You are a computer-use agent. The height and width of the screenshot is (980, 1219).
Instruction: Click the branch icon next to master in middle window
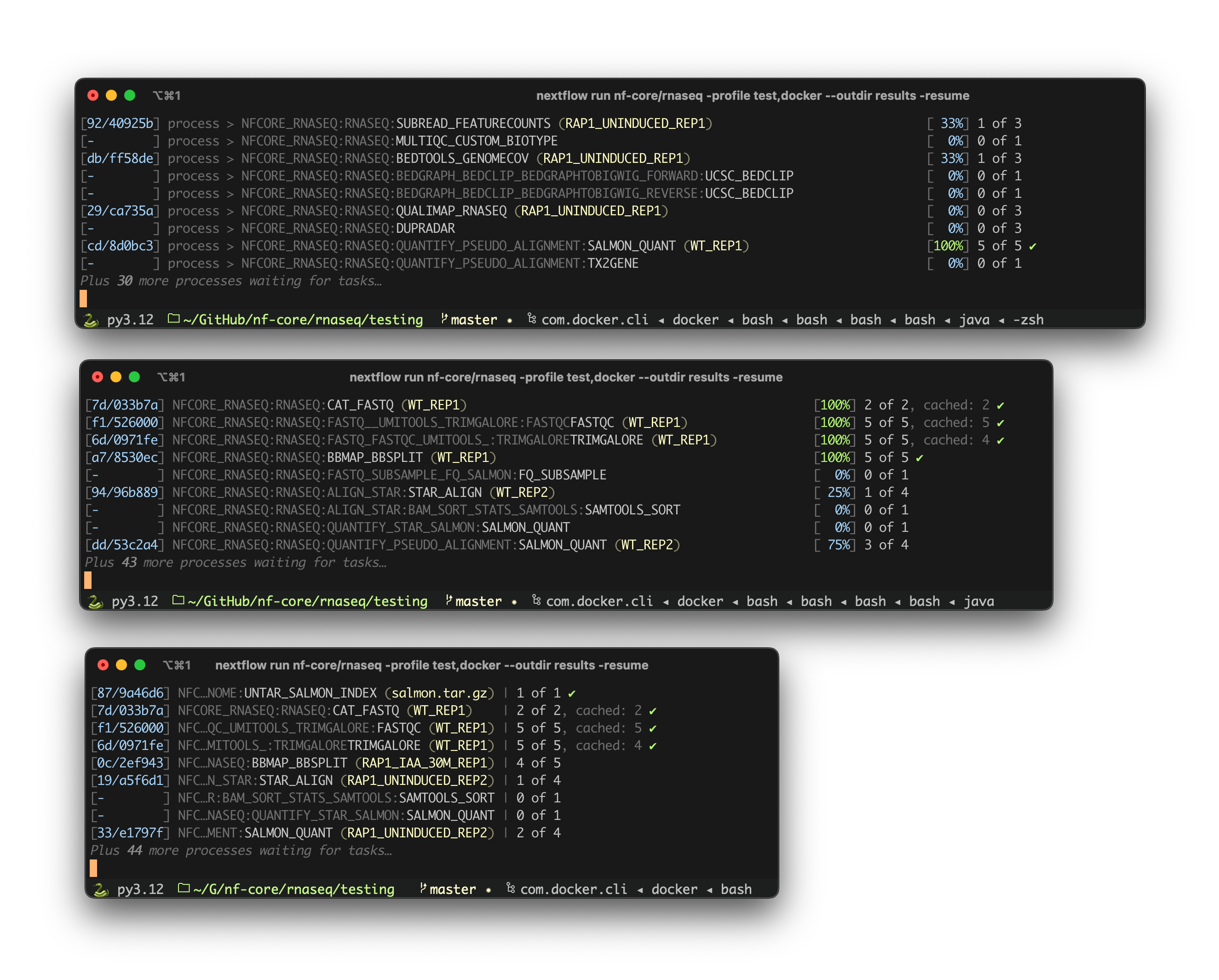pyautogui.click(x=448, y=600)
